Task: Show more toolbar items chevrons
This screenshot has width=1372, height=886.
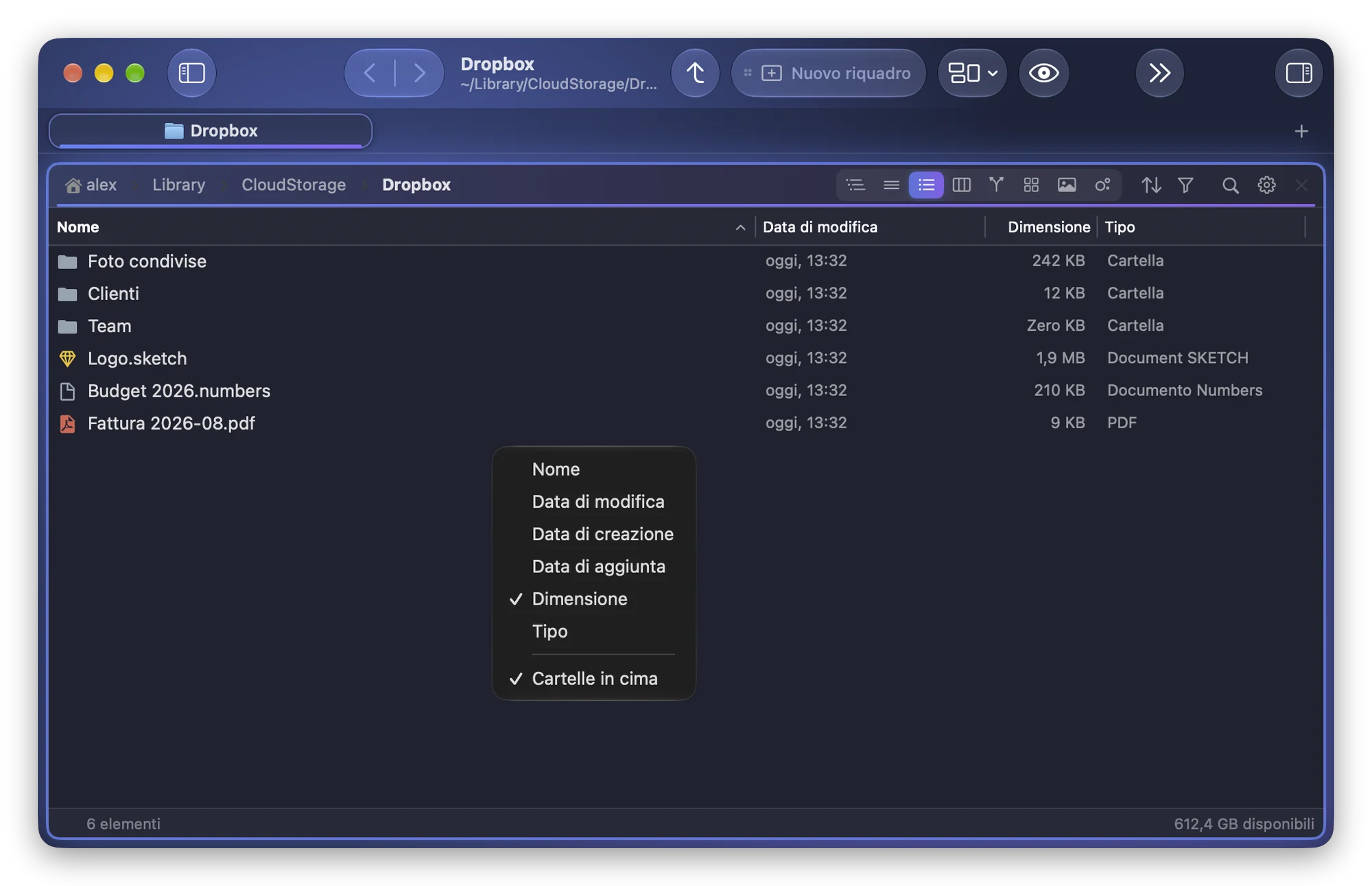Action: [1159, 73]
